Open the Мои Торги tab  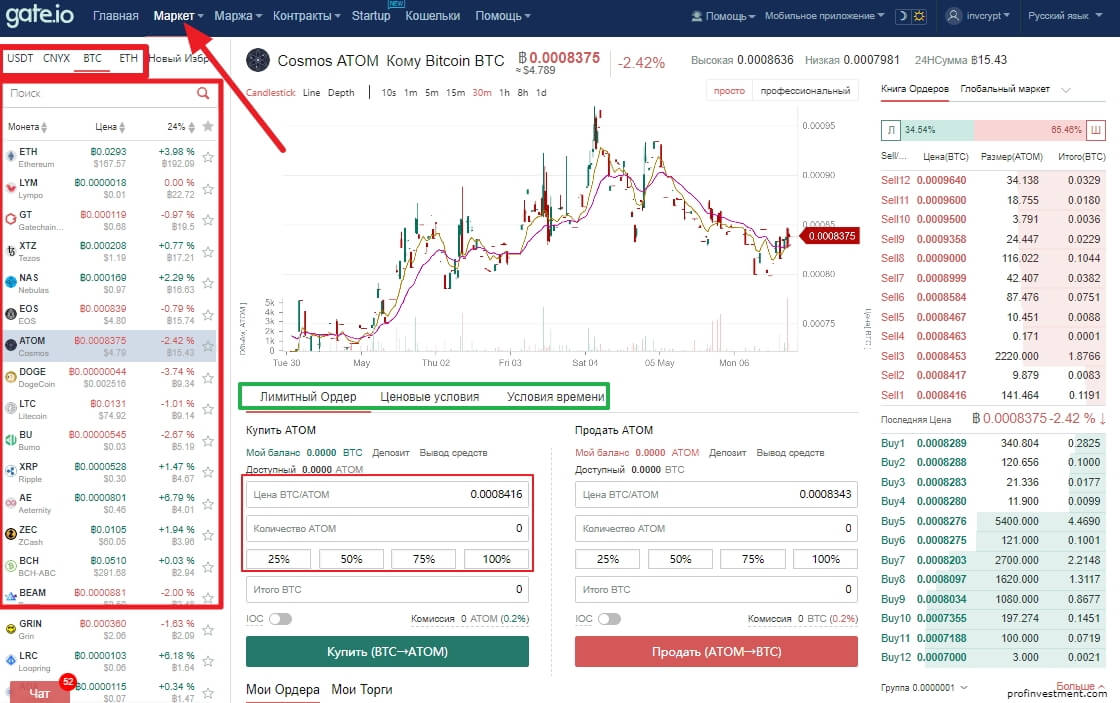click(361, 689)
